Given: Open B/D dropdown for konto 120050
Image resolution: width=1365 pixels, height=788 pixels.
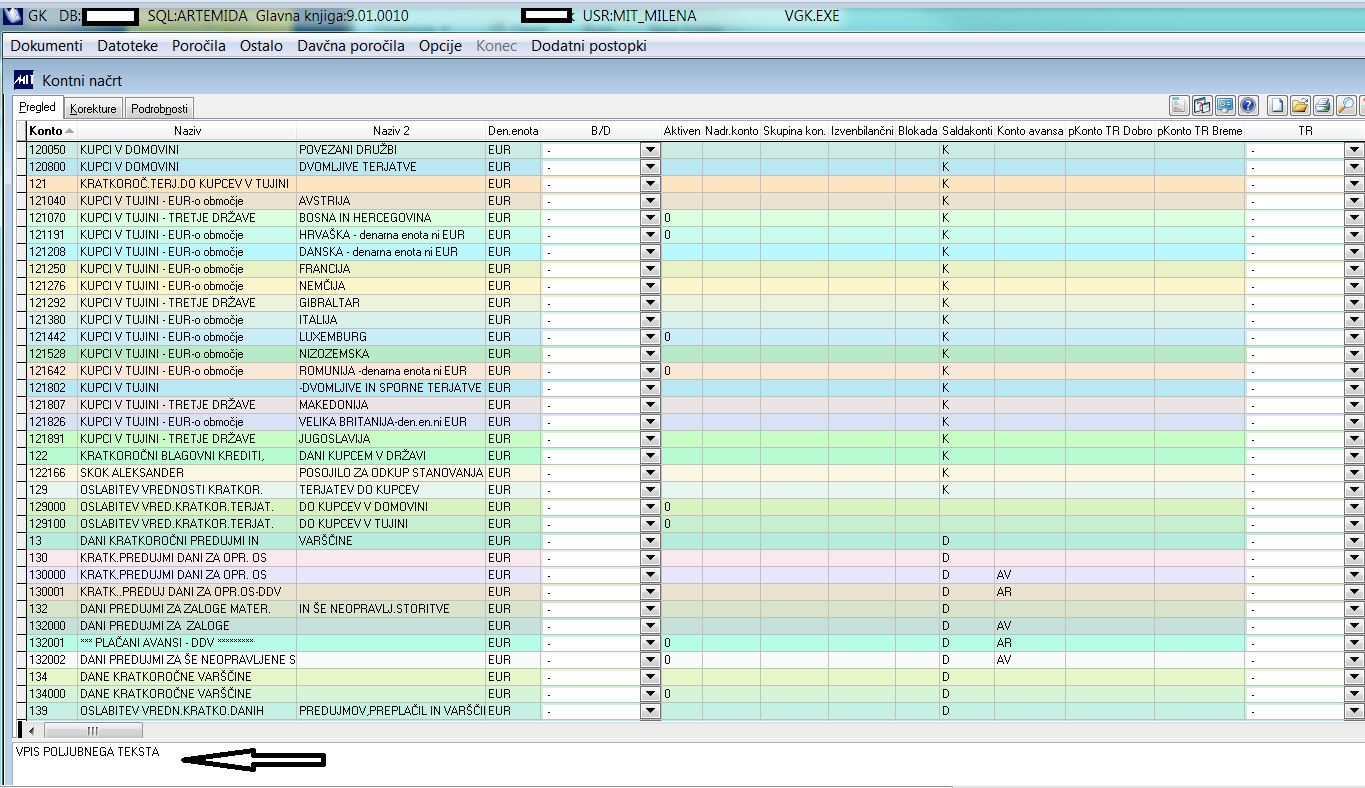Looking at the screenshot, I should (x=650, y=150).
